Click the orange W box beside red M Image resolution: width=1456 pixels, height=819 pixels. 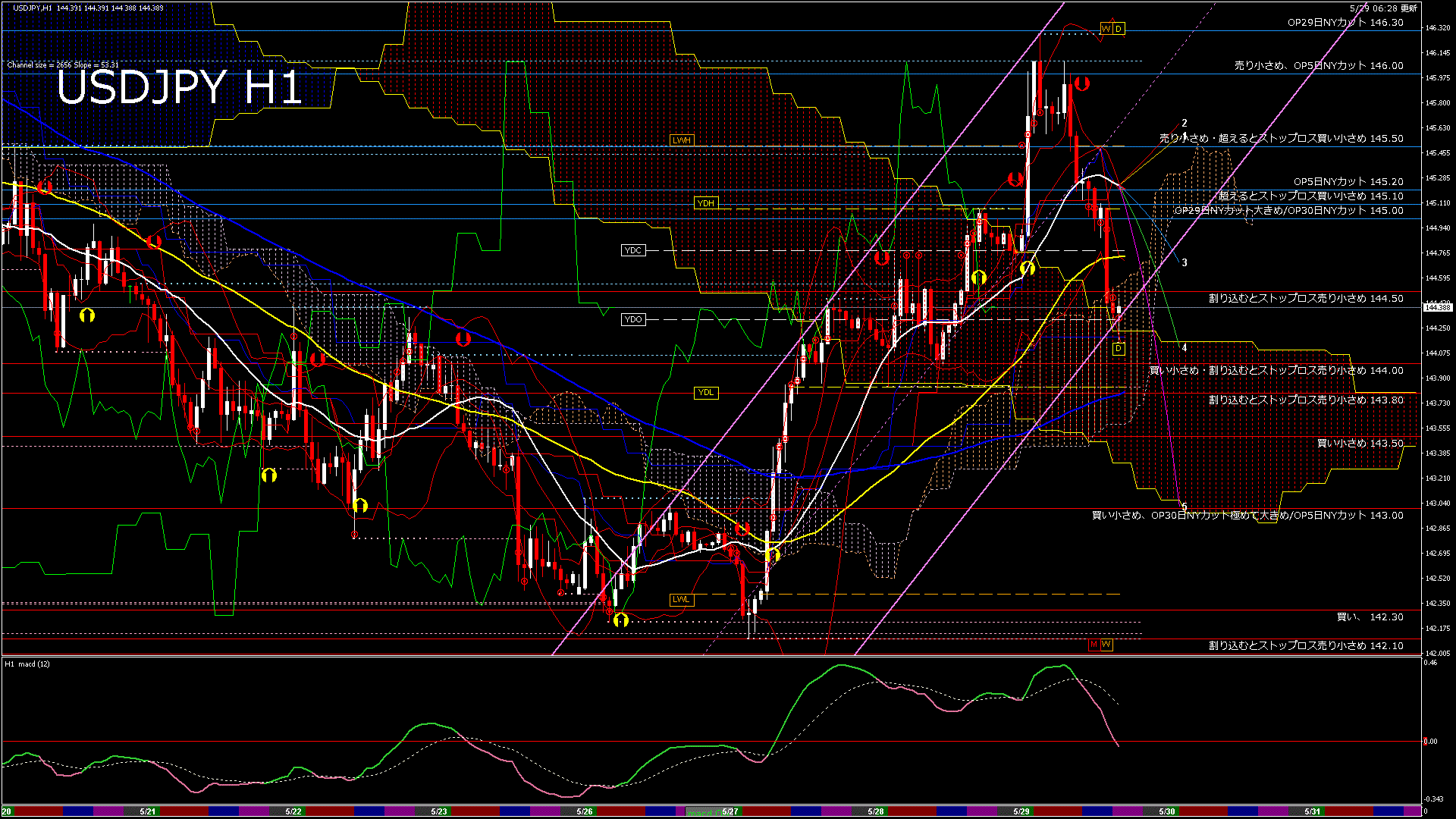point(1106,645)
